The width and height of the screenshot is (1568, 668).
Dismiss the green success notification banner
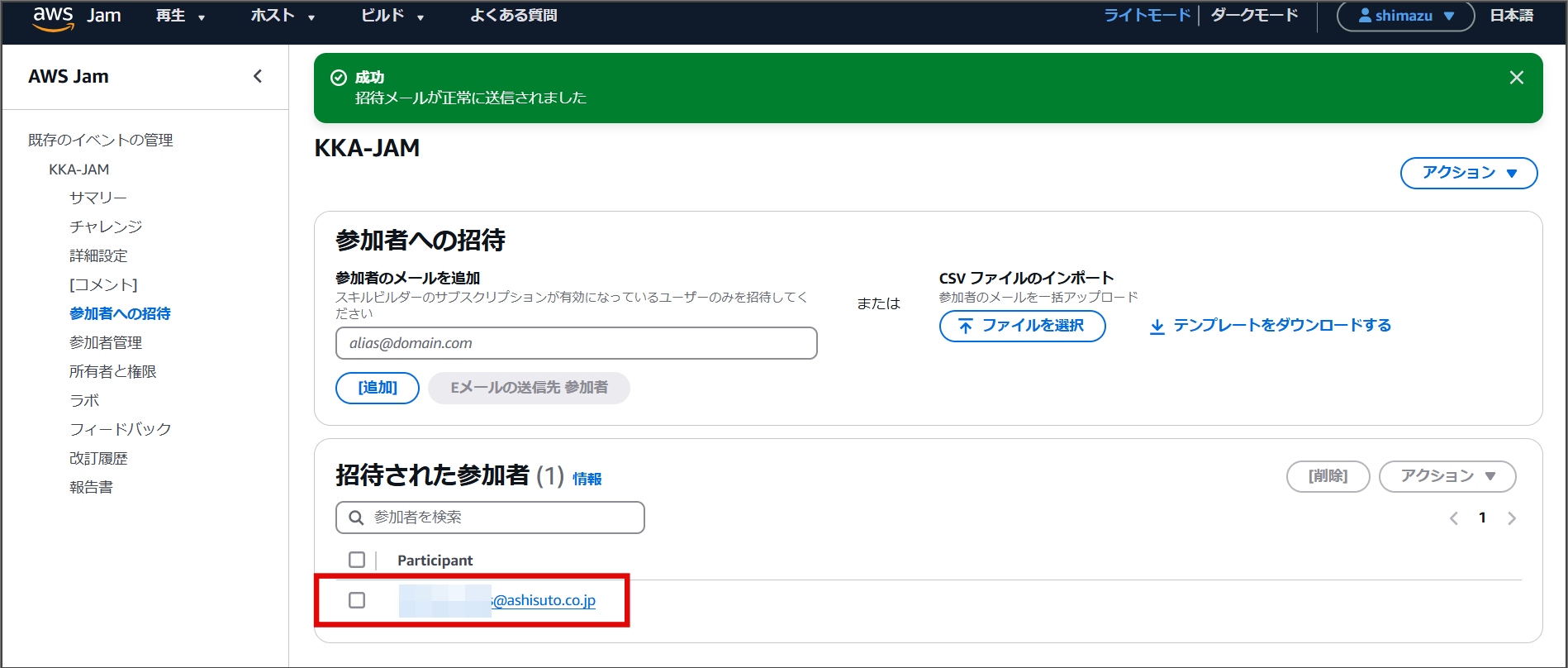[1516, 78]
